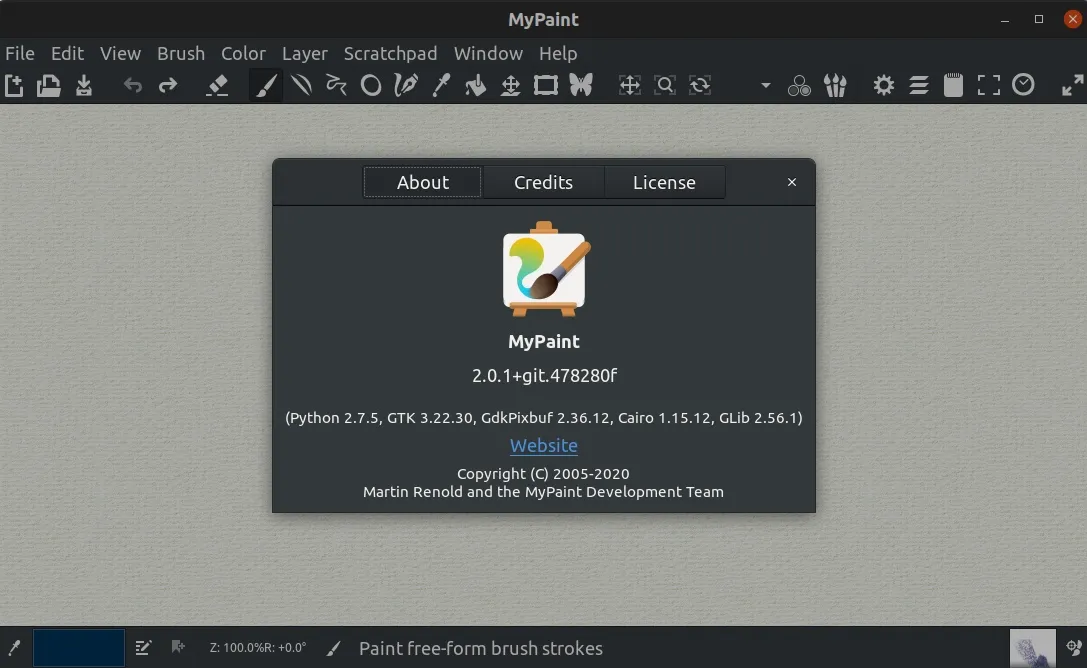Open the brush list with the brushes icon
Screen dimensions: 1087x668
(835, 85)
